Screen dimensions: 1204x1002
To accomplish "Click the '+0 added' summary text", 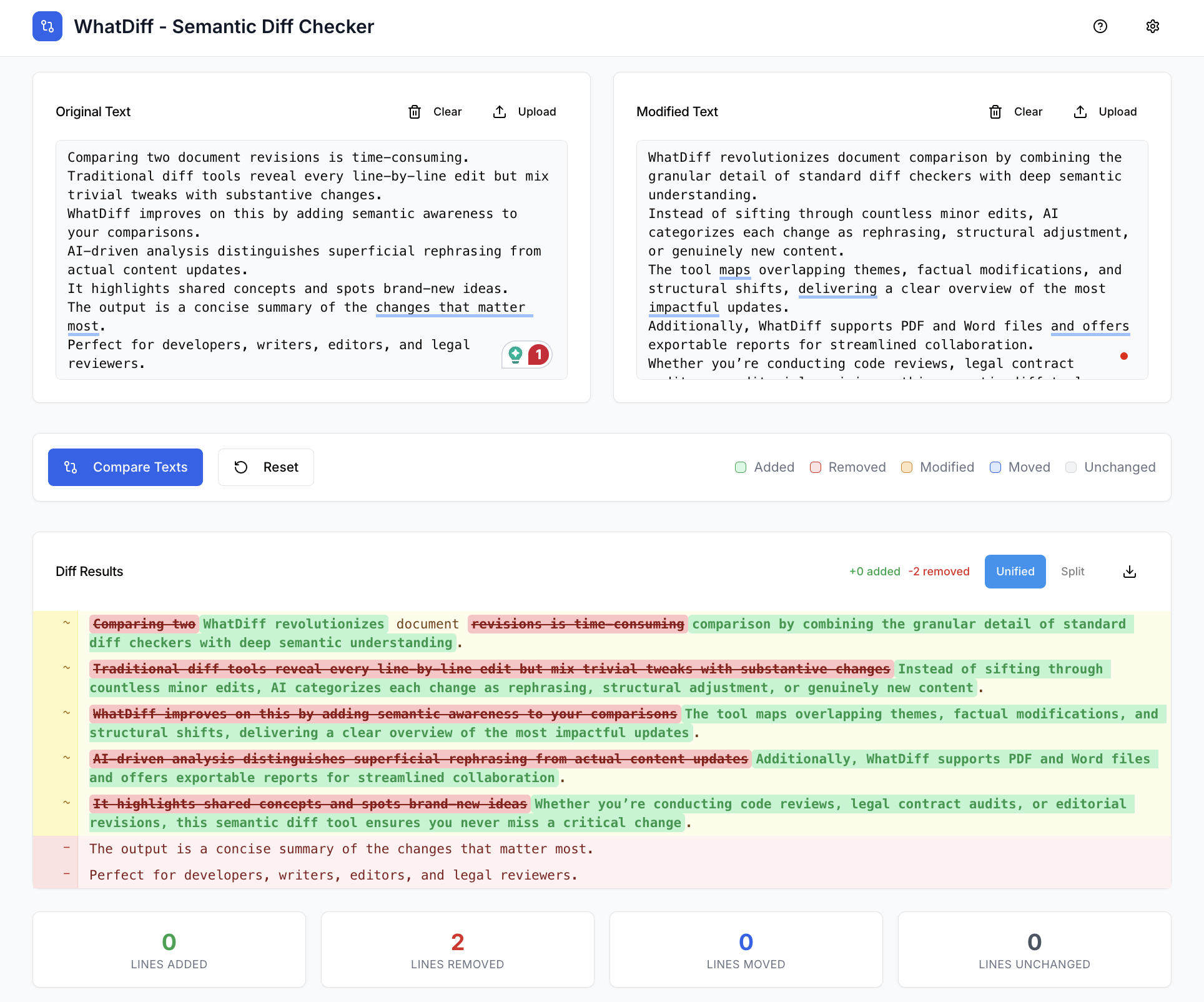I will click(x=875, y=572).
